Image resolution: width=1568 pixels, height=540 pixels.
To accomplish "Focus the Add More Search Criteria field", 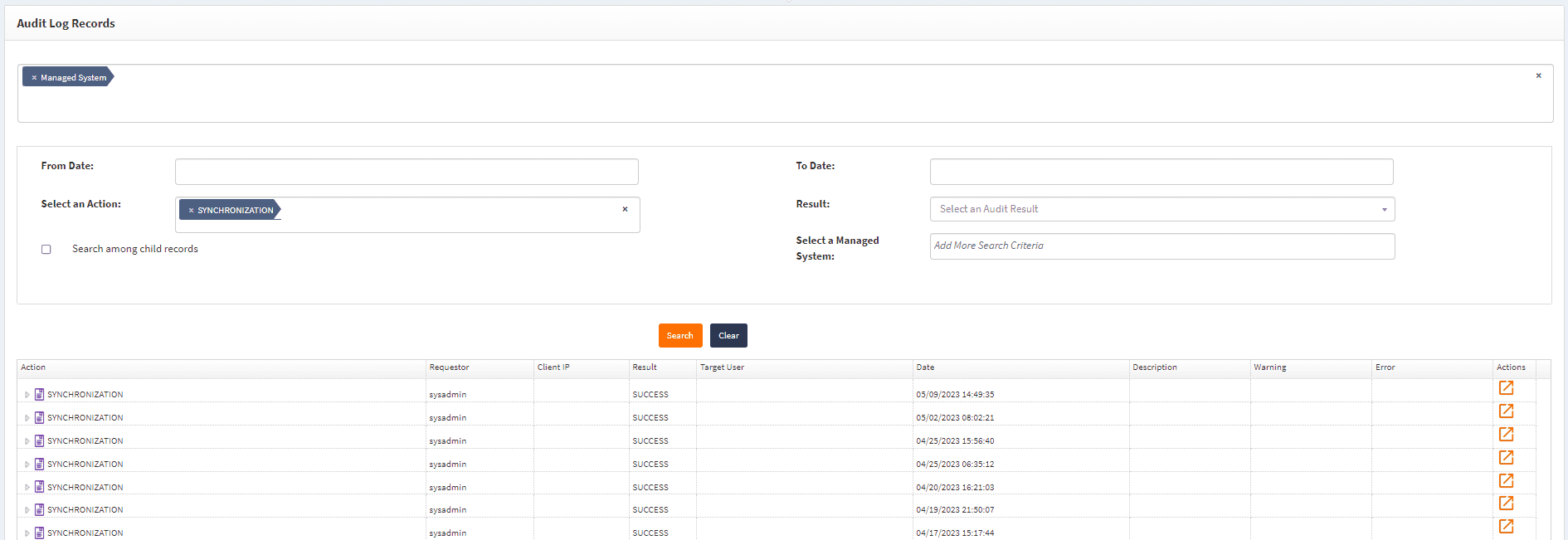I will point(1161,246).
